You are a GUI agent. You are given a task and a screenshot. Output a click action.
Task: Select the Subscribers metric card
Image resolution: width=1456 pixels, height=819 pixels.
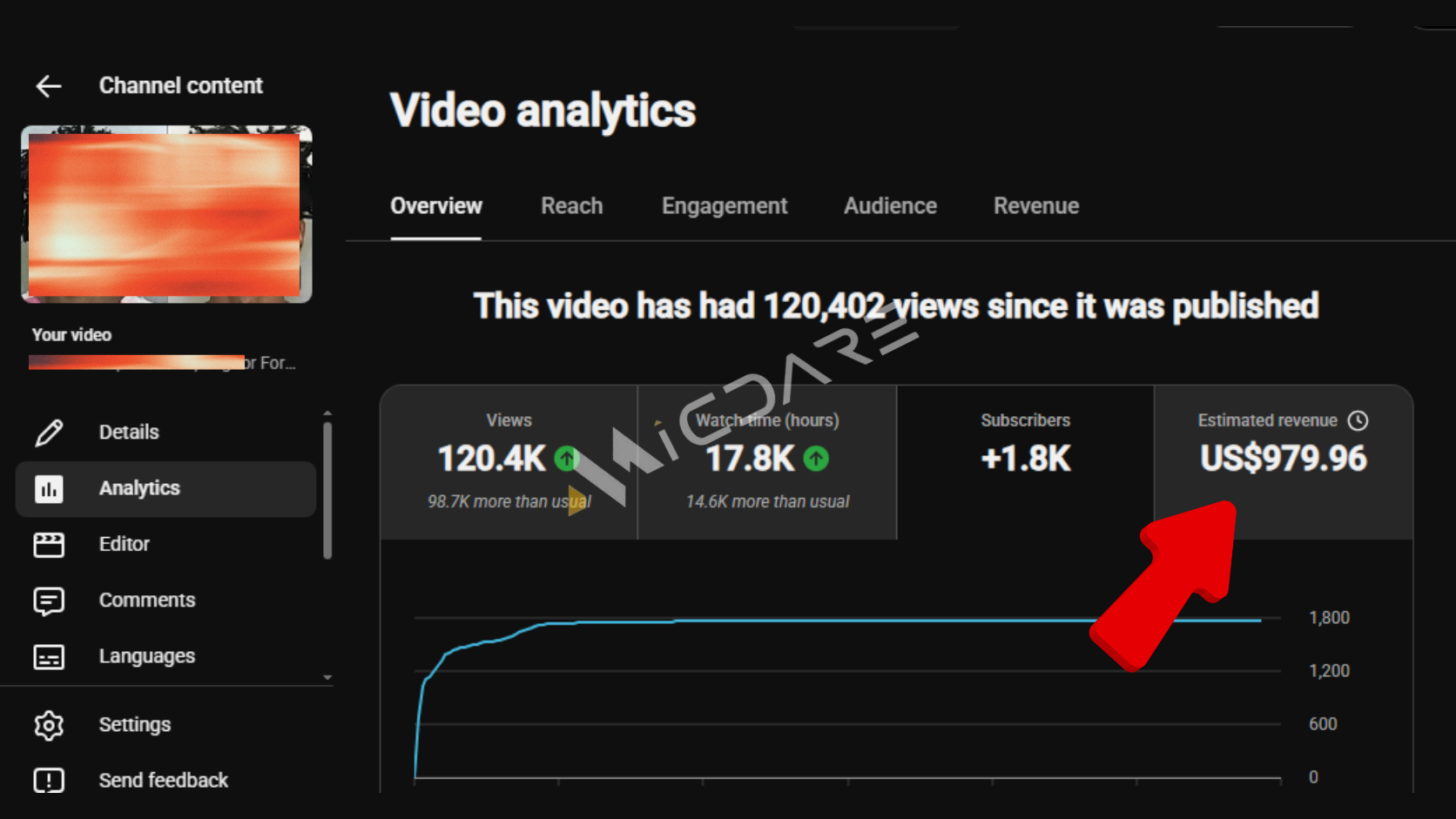(x=1026, y=462)
